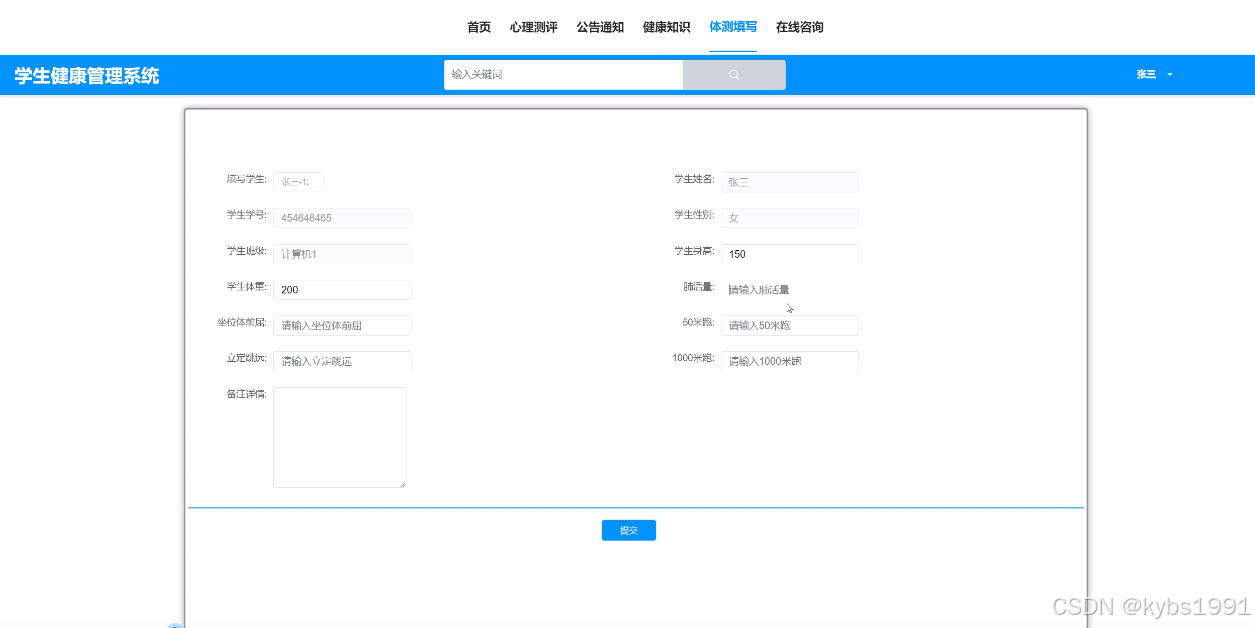This screenshot has width=1255, height=628.
Task: Click the 坐位体前屈 label text
Action: (242, 322)
